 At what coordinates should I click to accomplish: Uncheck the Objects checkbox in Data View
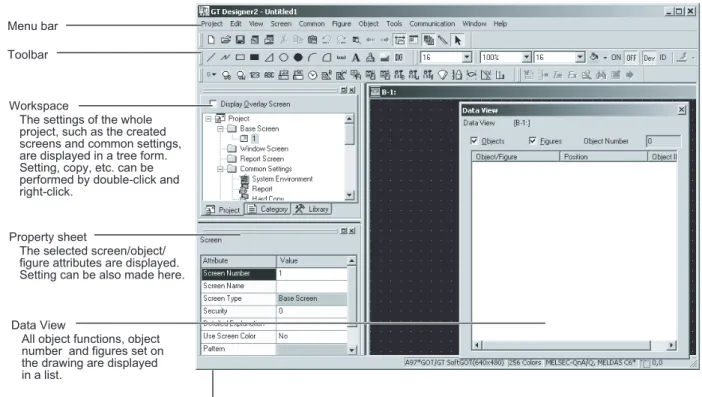coord(474,141)
